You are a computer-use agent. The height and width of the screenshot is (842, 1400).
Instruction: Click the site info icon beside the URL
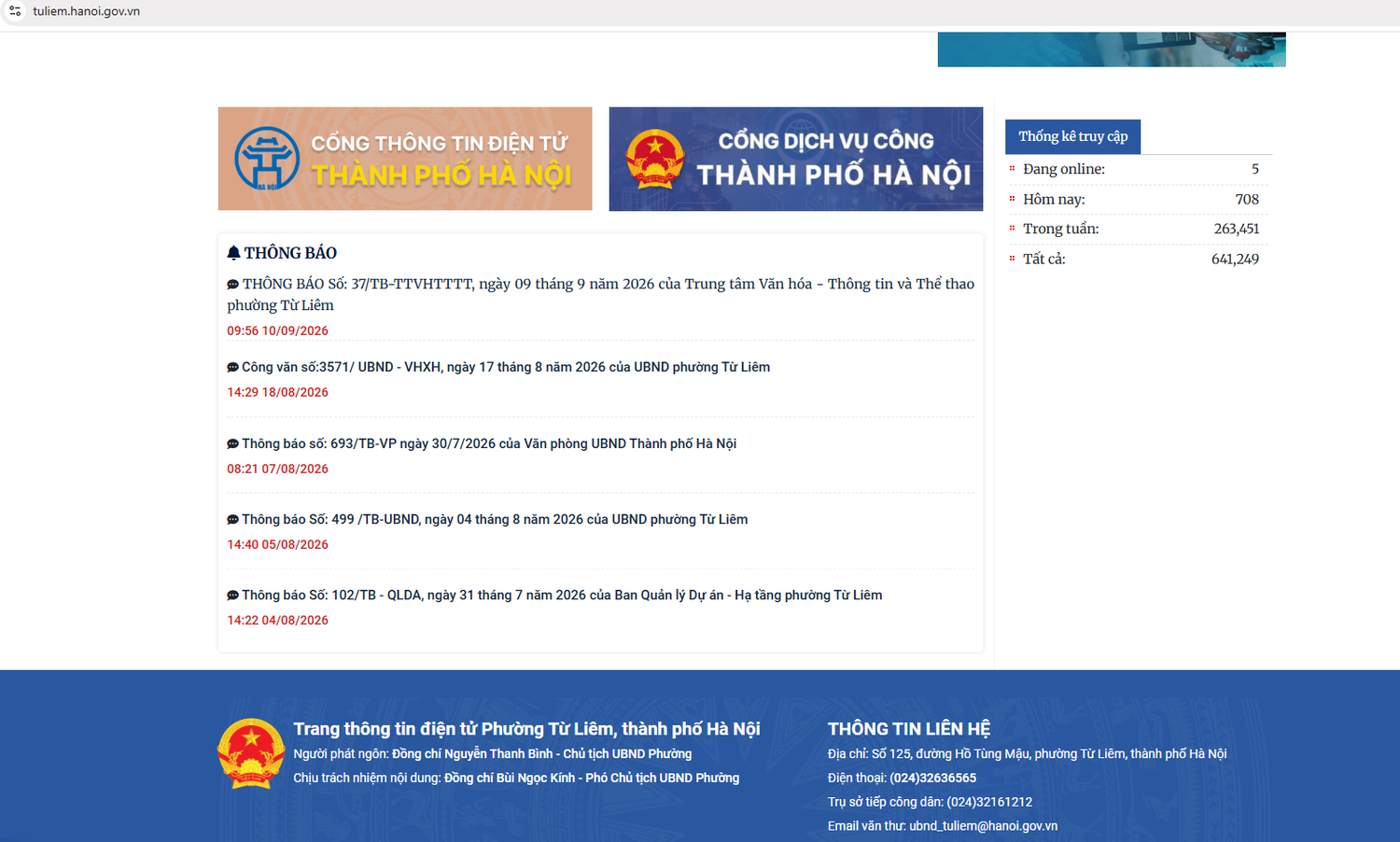click(15, 11)
